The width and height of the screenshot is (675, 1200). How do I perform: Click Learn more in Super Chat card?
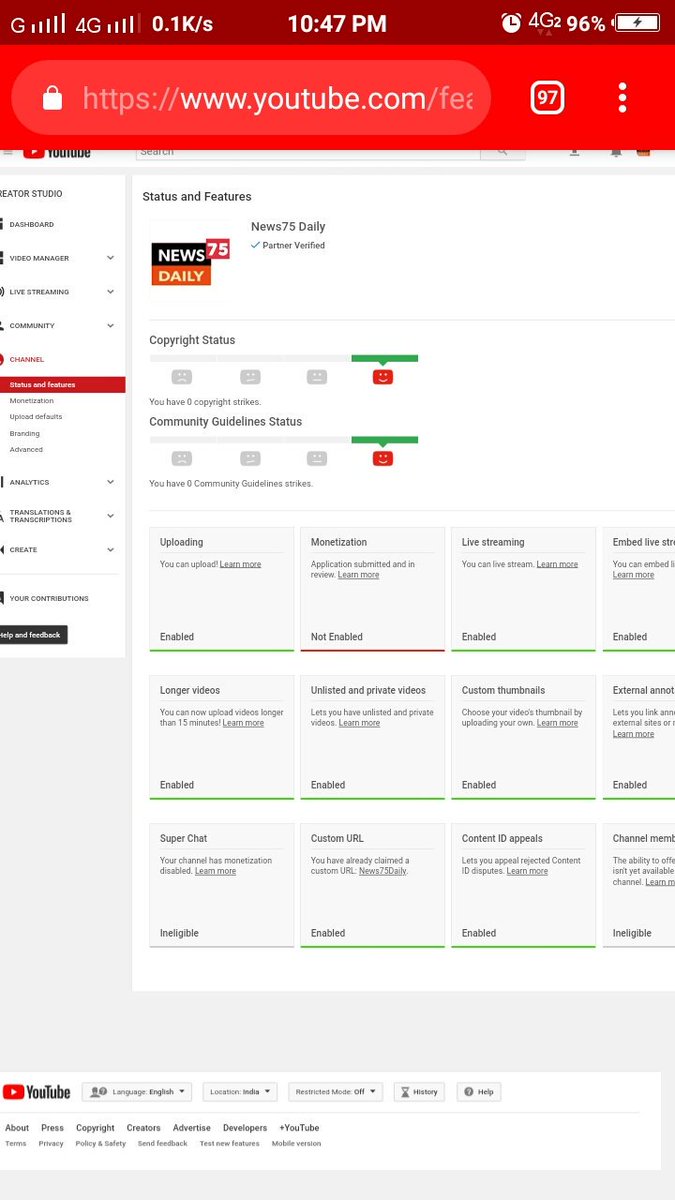[x=215, y=871]
